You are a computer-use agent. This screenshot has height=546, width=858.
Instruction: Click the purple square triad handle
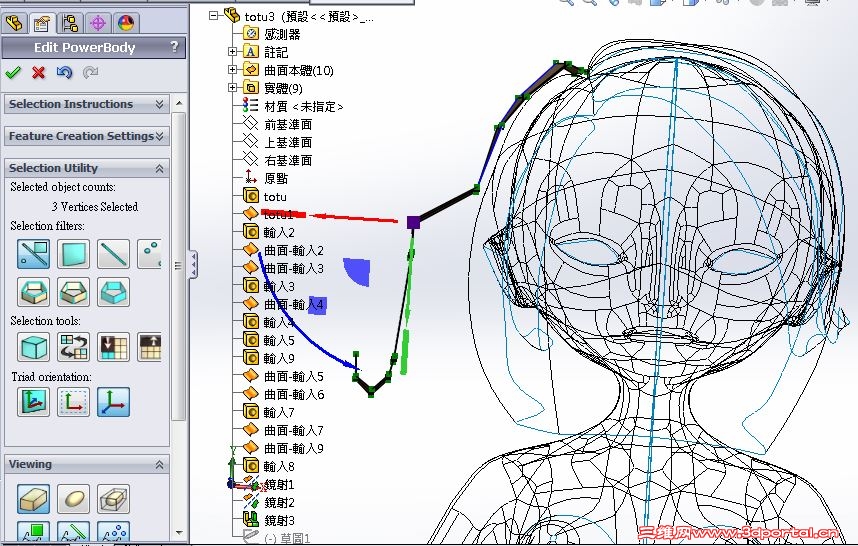point(414,222)
